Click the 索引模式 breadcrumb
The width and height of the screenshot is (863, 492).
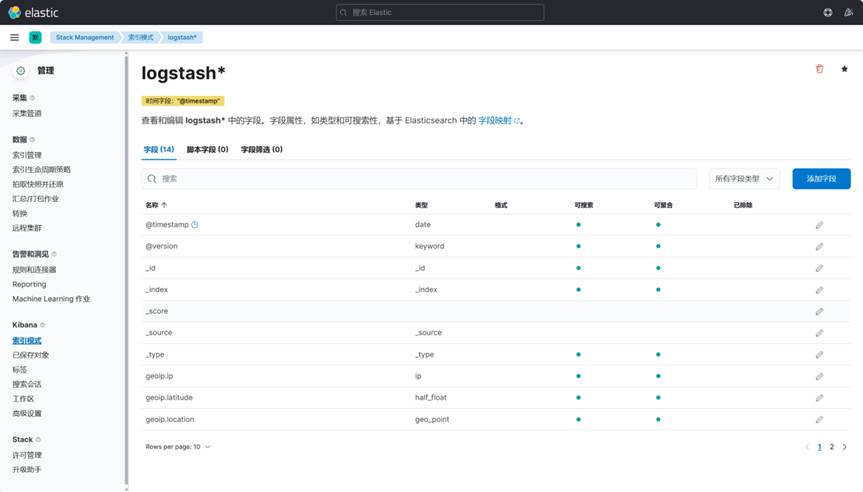coord(141,37)
